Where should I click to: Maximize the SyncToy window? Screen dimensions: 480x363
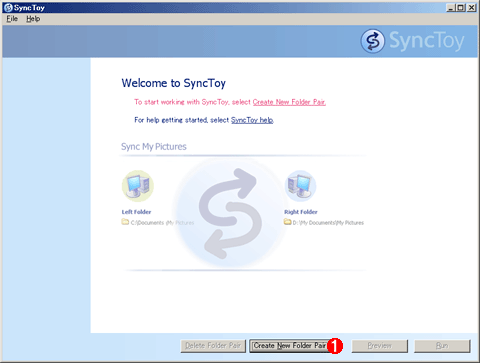(460, 7)
